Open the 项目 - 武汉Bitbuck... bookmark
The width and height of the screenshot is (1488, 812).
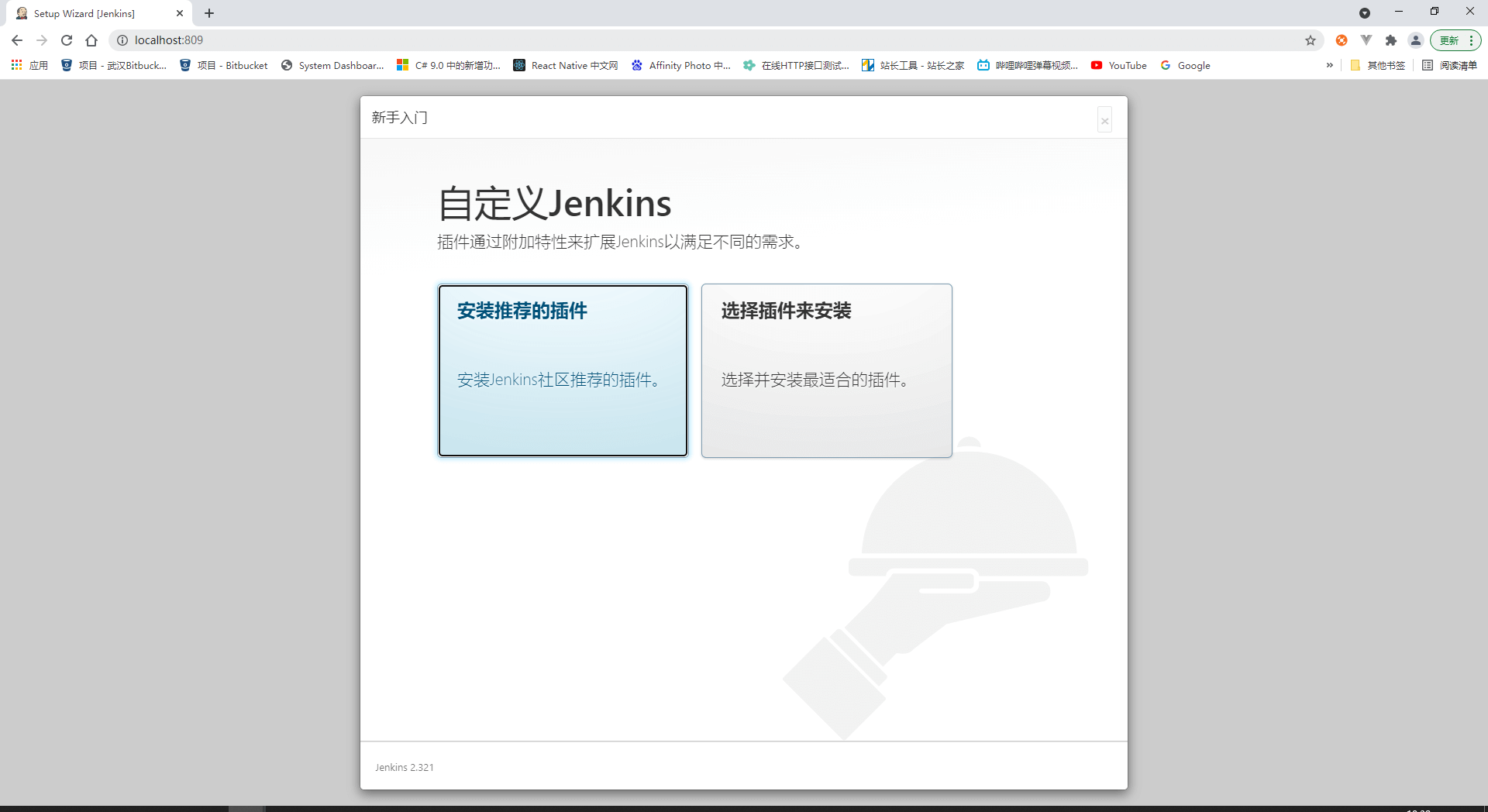pyautogui.click(x=114, y=65)
